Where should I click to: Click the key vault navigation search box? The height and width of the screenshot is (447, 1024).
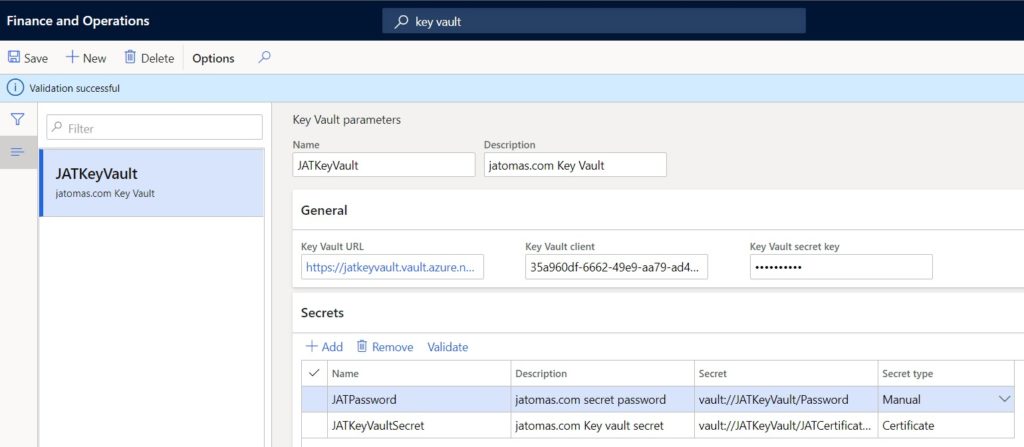(594, 21)
